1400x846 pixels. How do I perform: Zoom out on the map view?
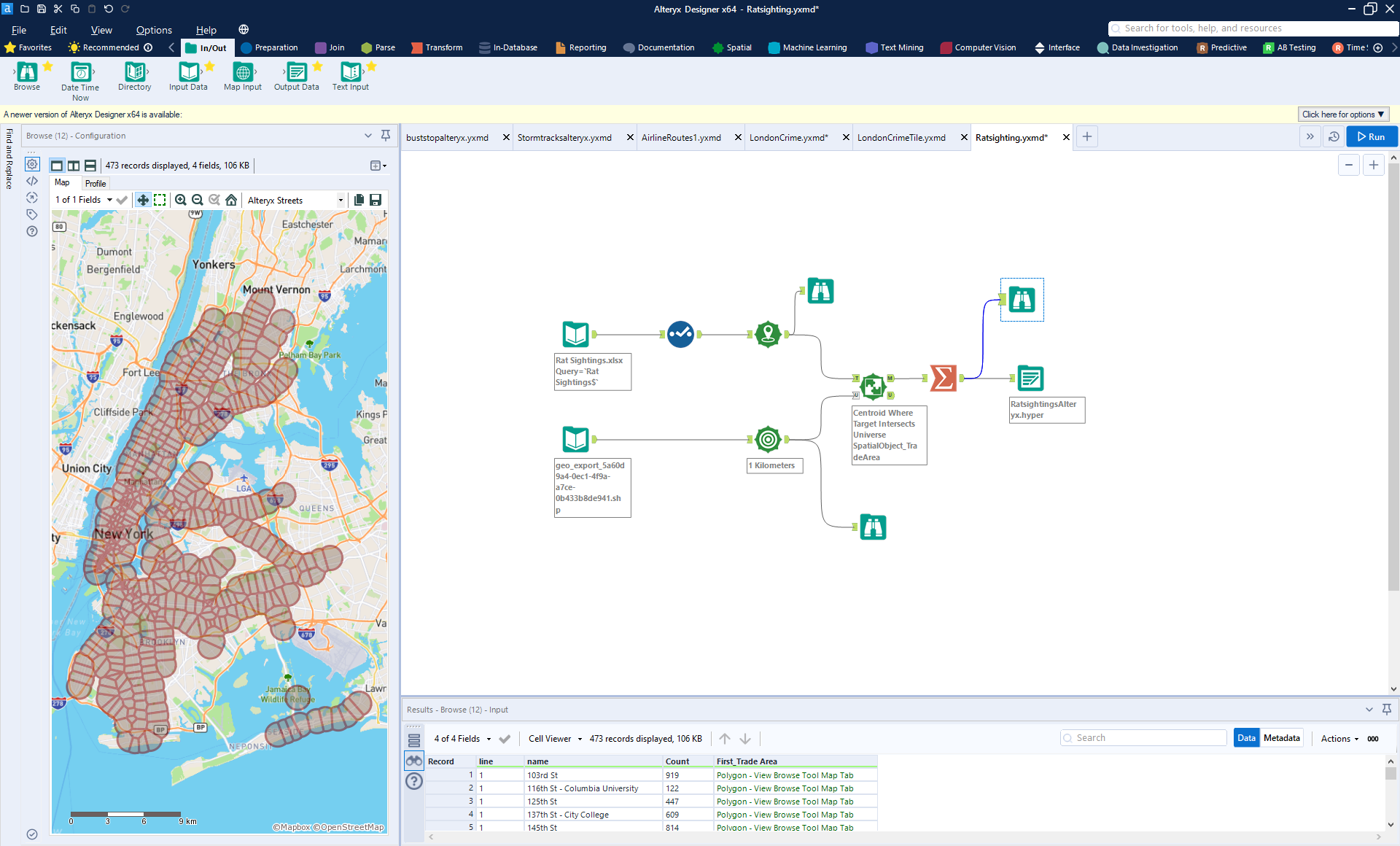click(197, 200)
